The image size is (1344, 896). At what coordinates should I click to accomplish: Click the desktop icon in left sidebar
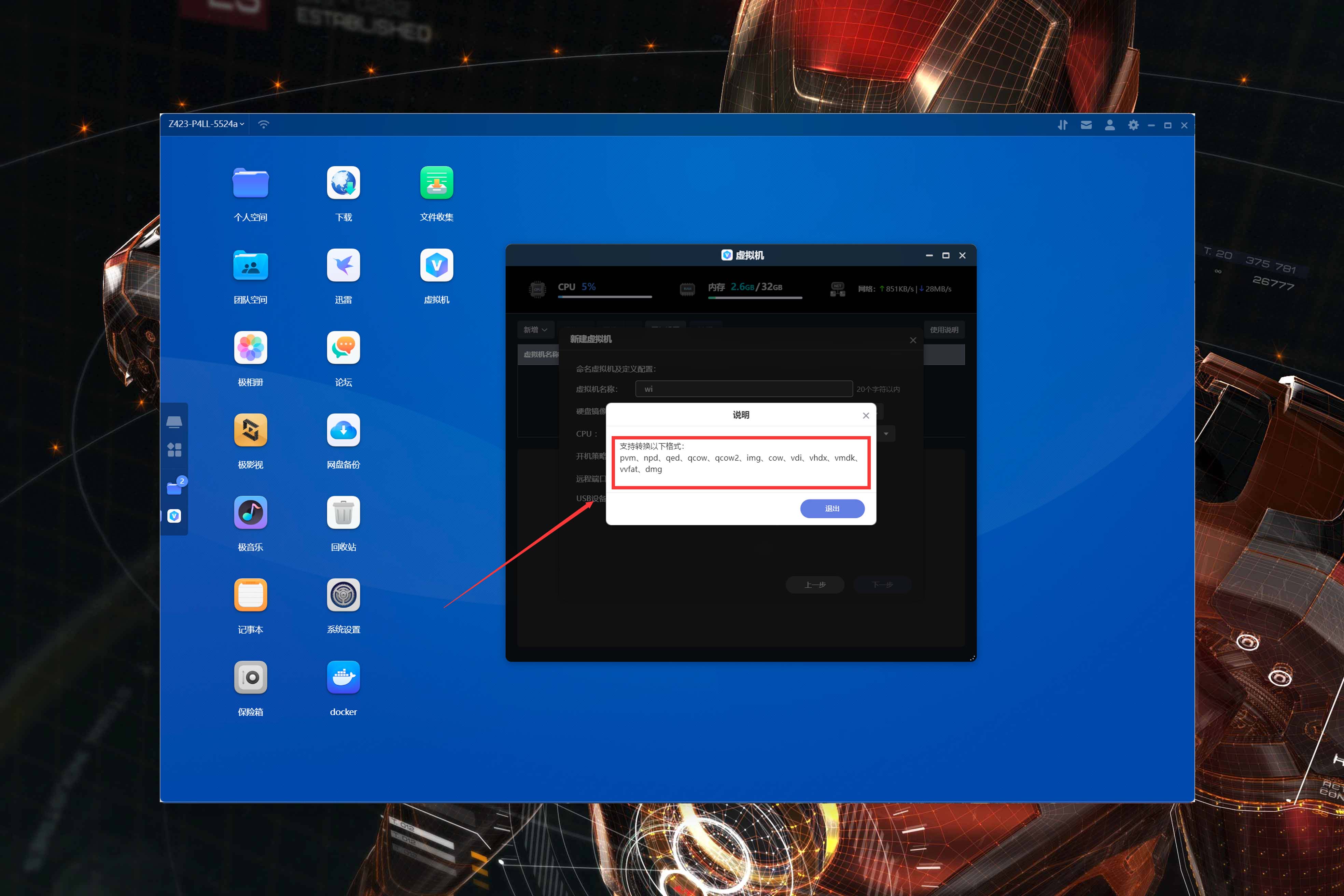pos(174,422)
